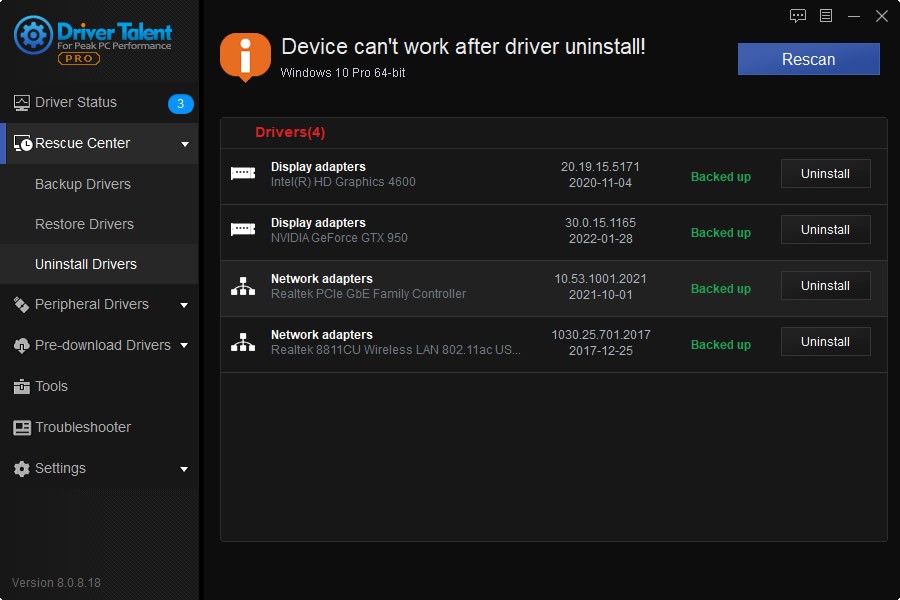This screenshot has height=600, width=900.
Task: Click the Realtek 8811CU network adapter icon
Action: (243, 342)
